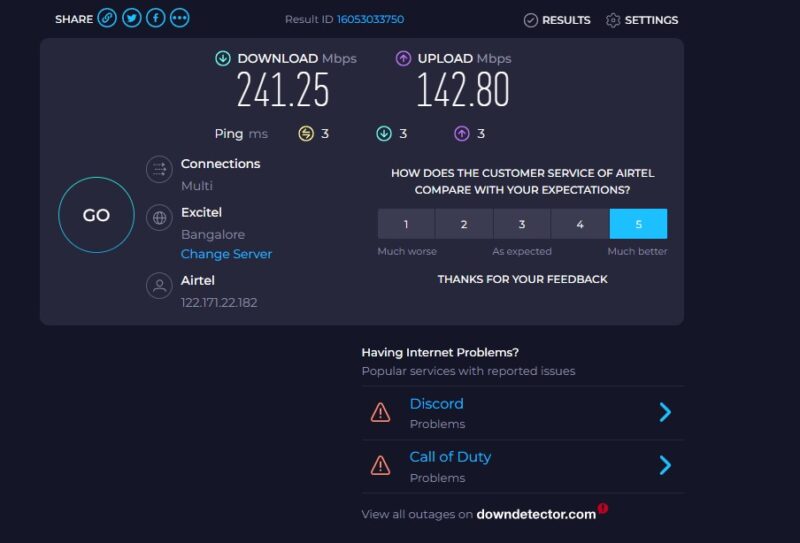Visit downdetector.com outages link
This screenshot has width=800, height=543.
point(536,514)
